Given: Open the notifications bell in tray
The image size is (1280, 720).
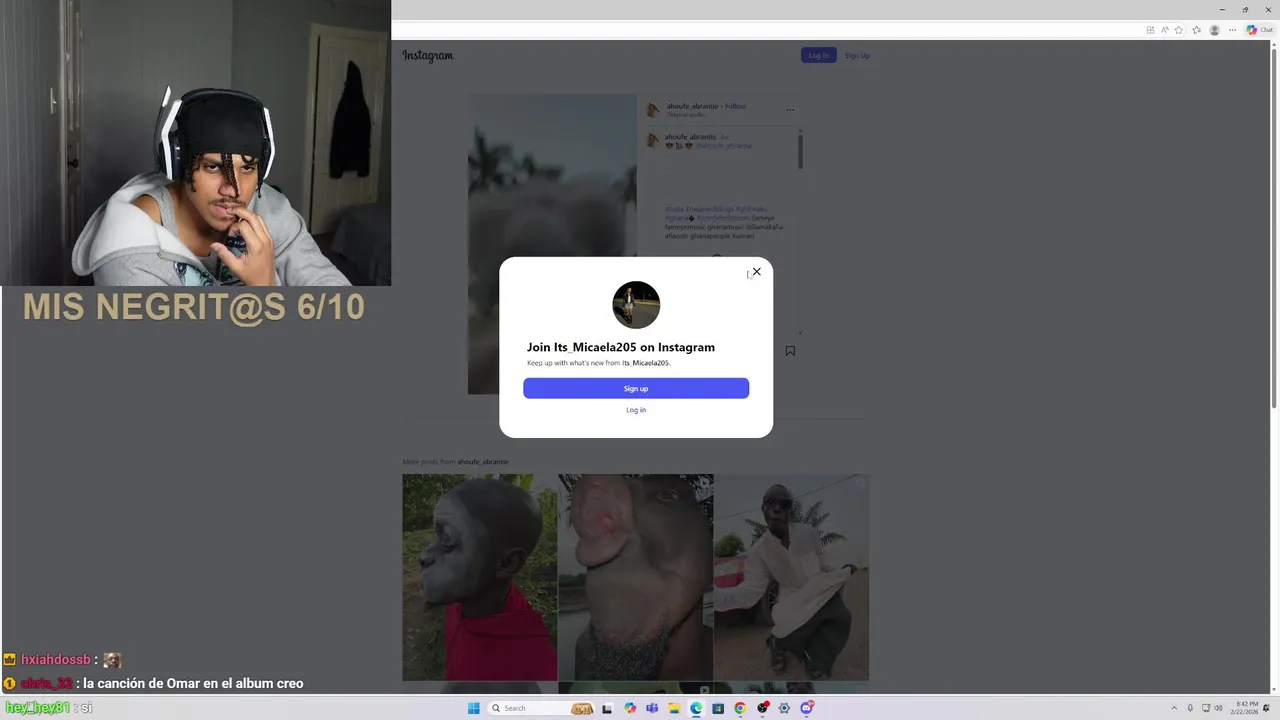Looking at the screenshot, I should point(1266,708).
